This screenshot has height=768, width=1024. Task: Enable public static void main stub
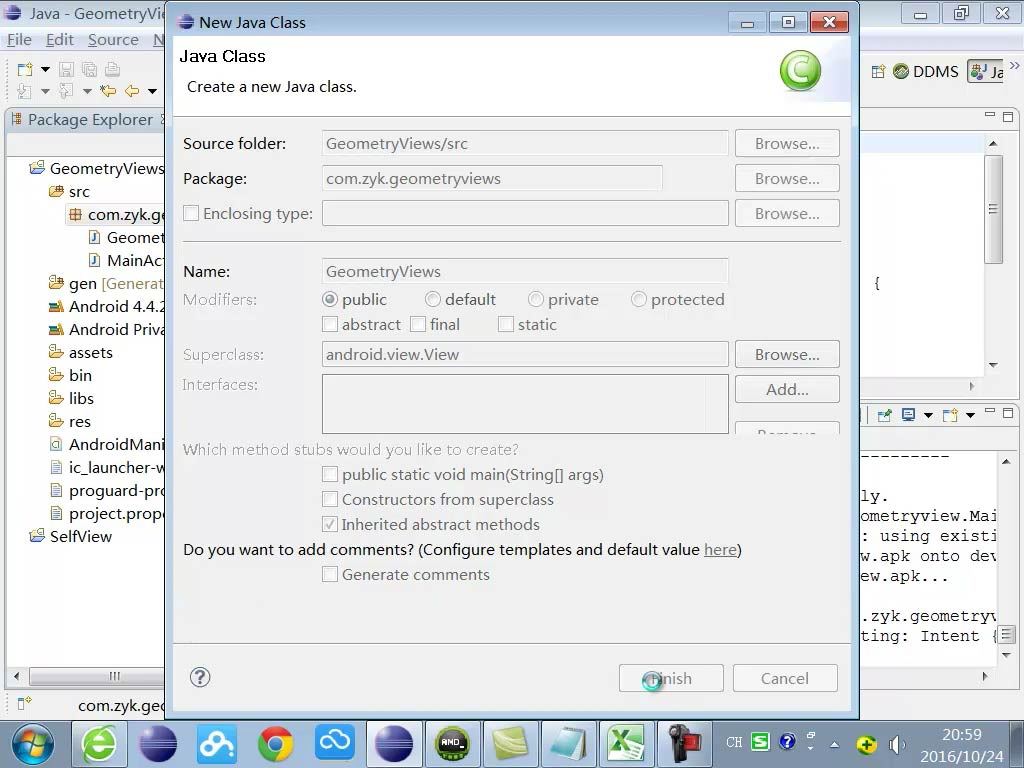[x=330, y=475]
